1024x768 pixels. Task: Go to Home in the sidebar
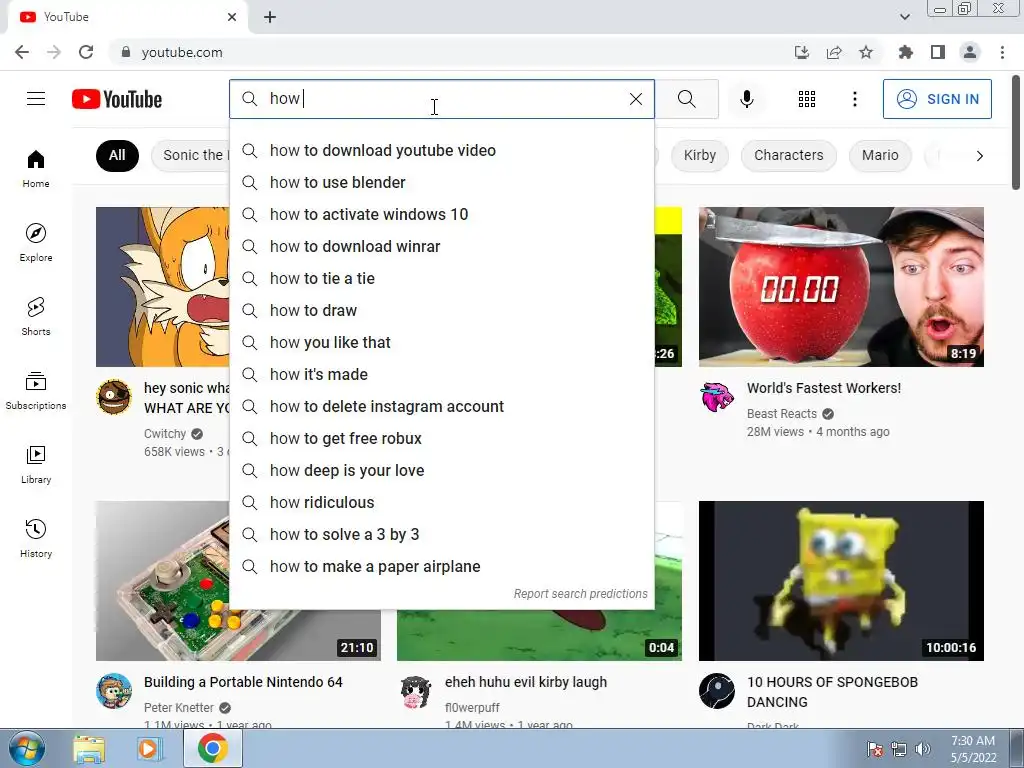tap(36, 168)
